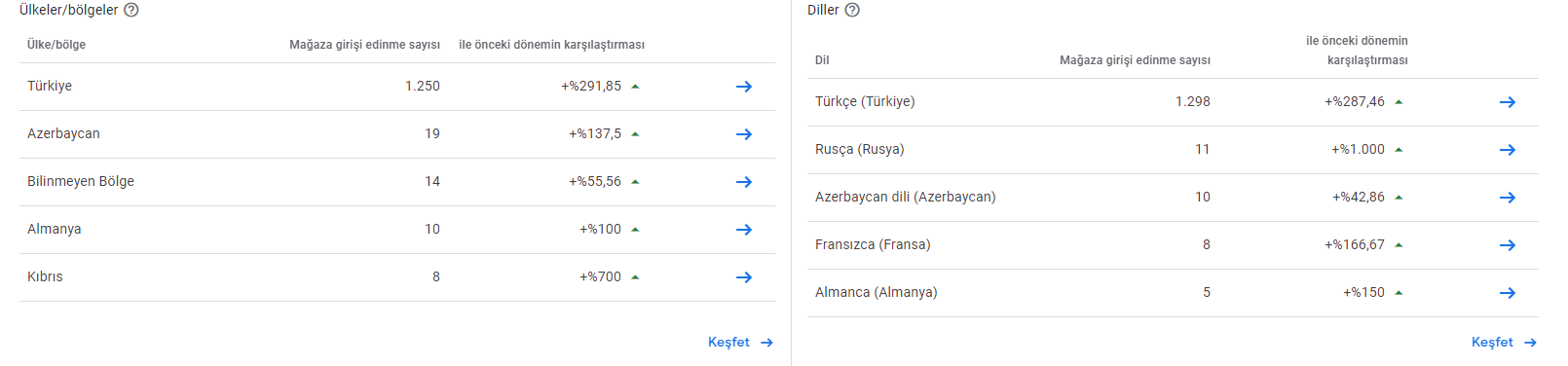Screen dimensions: 1568x366
Task: Open Azerbaycan row arrow for details
Action: tap(744, 134)
